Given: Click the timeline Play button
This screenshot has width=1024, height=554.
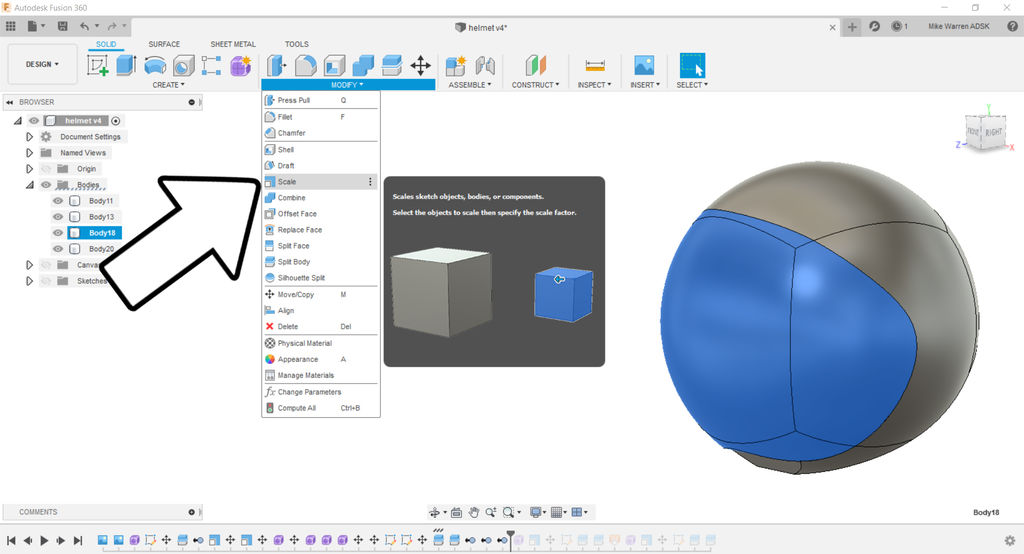Looking at the screenshot, I should point(44,540).
